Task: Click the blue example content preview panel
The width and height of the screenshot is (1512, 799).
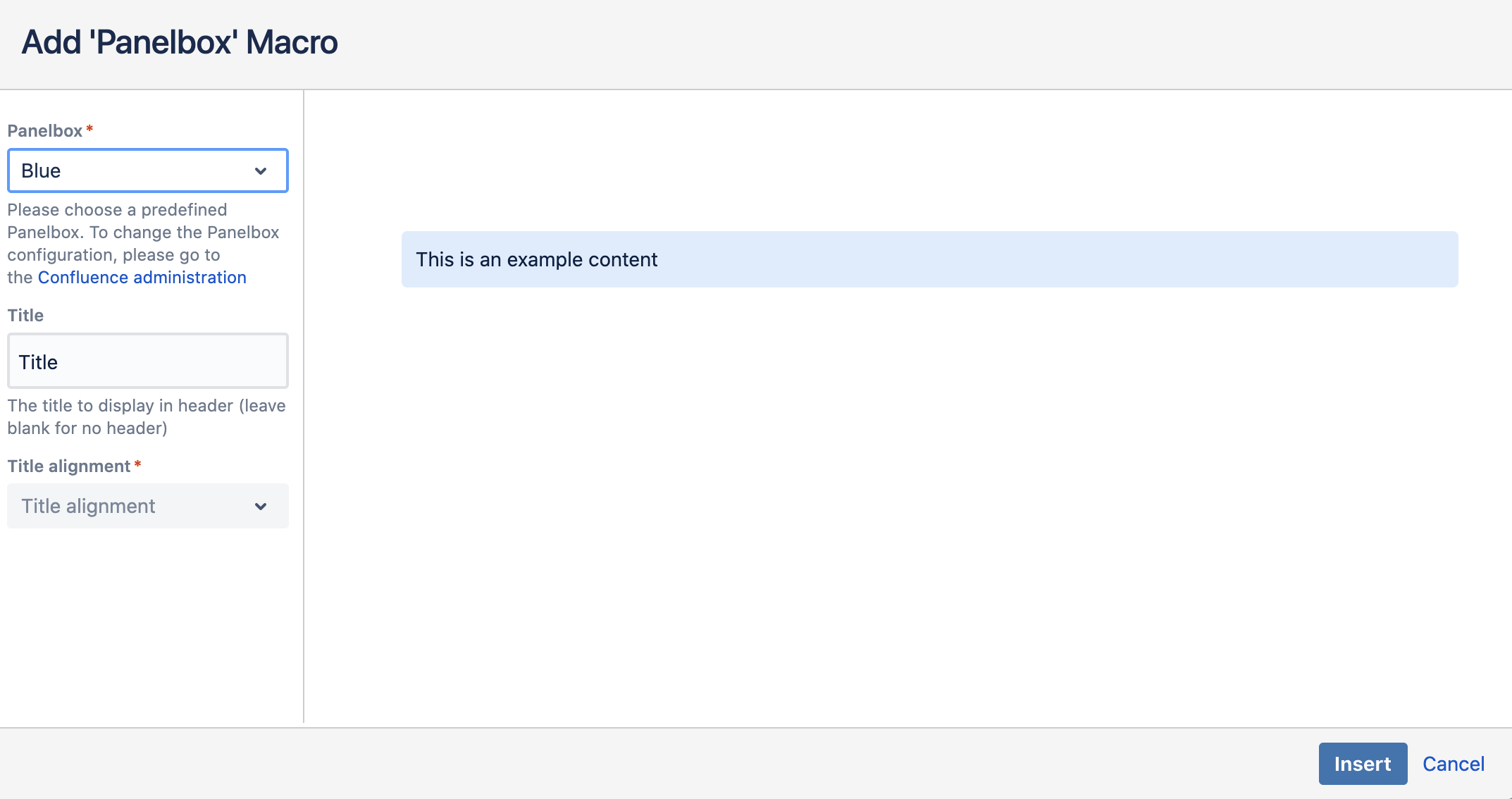Action: [x=1057, y=259]
